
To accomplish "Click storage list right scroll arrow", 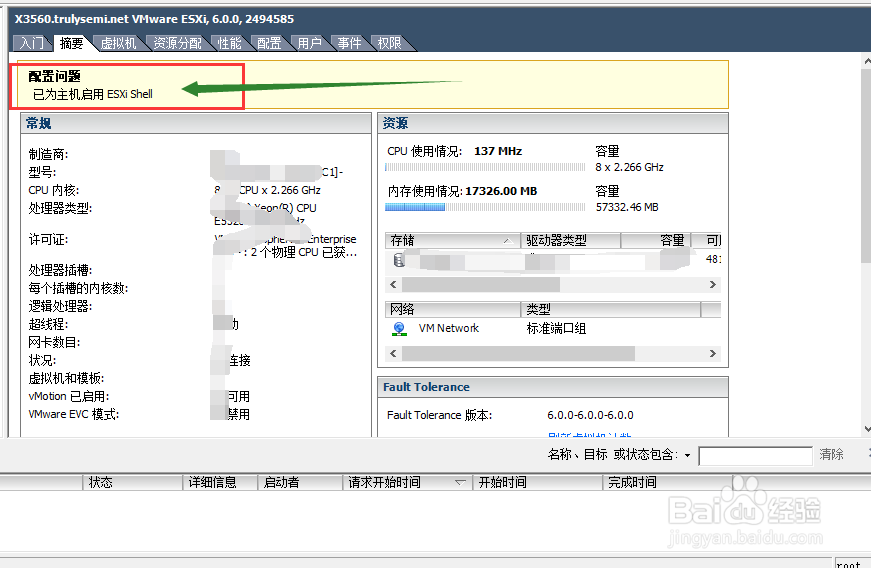I will coord(713,284).
